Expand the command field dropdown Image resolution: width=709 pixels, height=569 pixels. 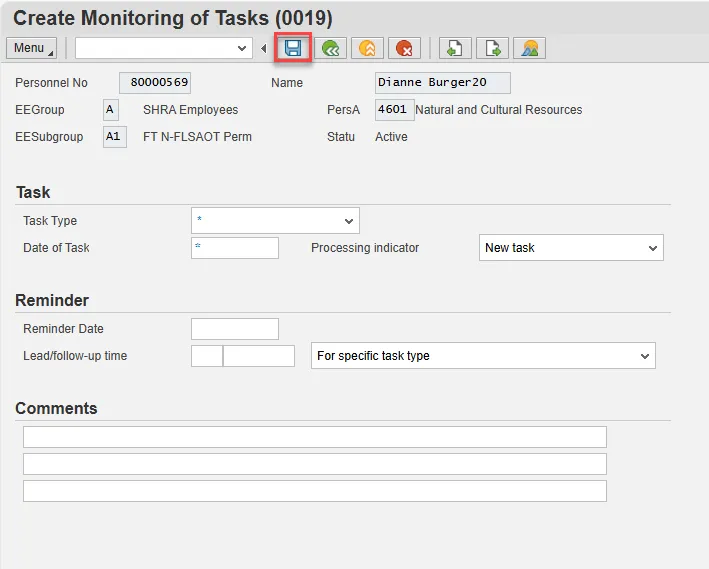point(242,48)
